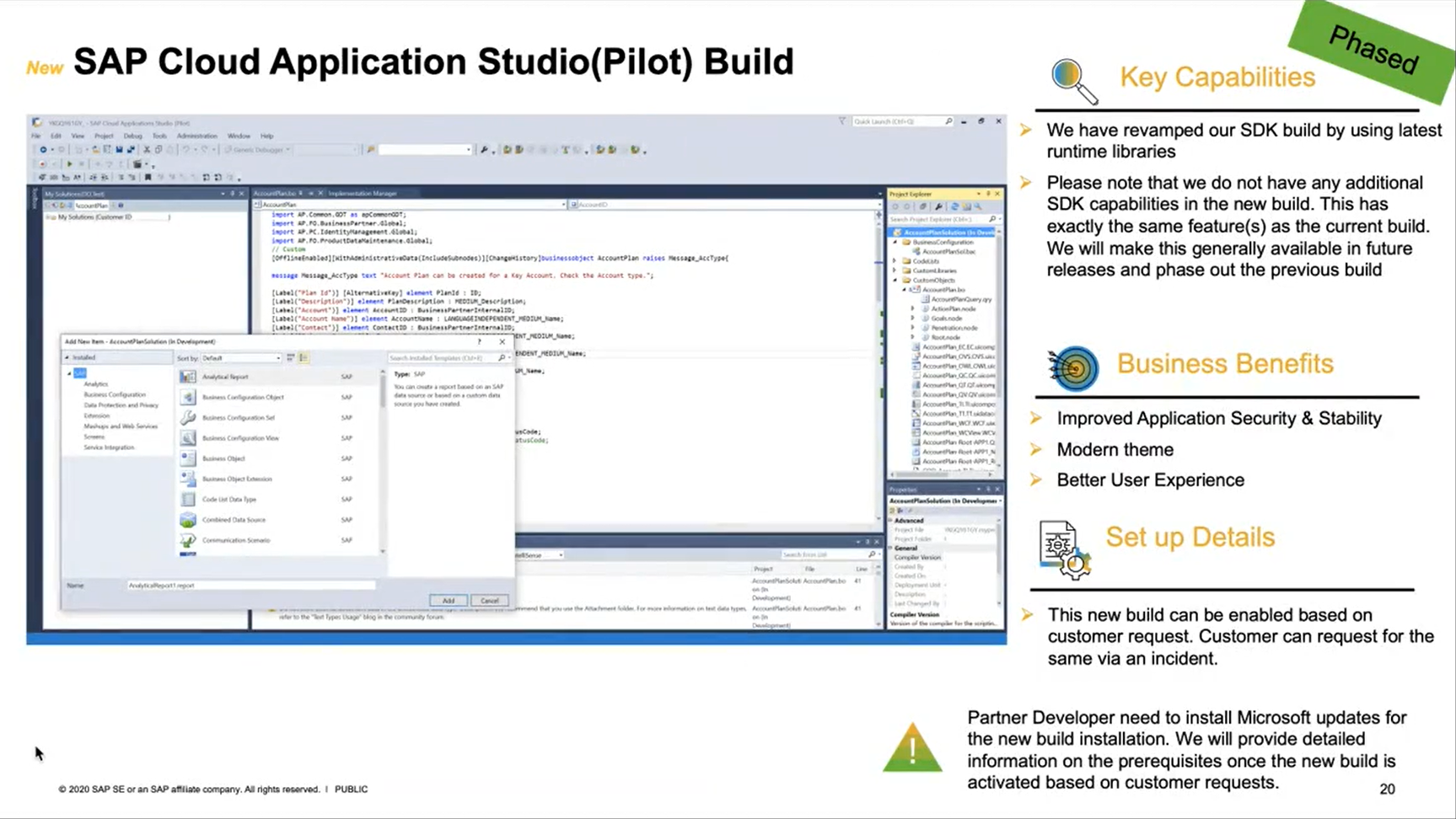This screenshot has height=819, width=1456.
Task: Click the Navigate Backward toolbar icon
Action: (43, 150)
